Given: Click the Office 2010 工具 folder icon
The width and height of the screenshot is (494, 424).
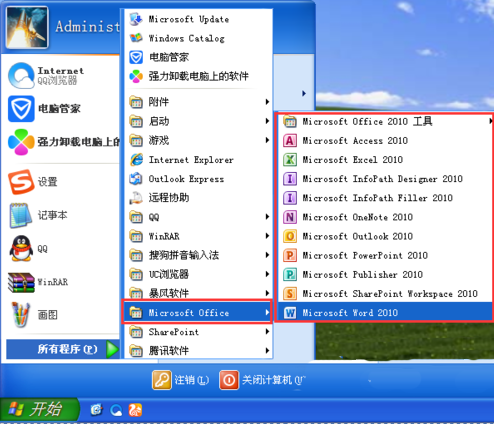Looking at the screenshot, I should tap(290, 122).
